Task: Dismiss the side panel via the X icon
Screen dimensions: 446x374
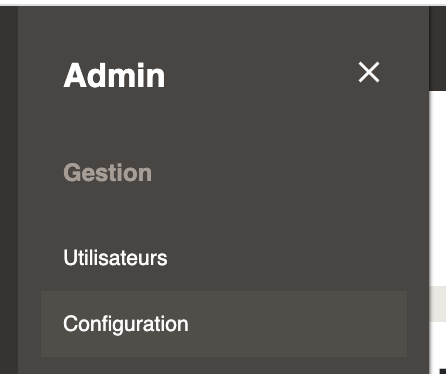Action: click(x=369, y=72)
